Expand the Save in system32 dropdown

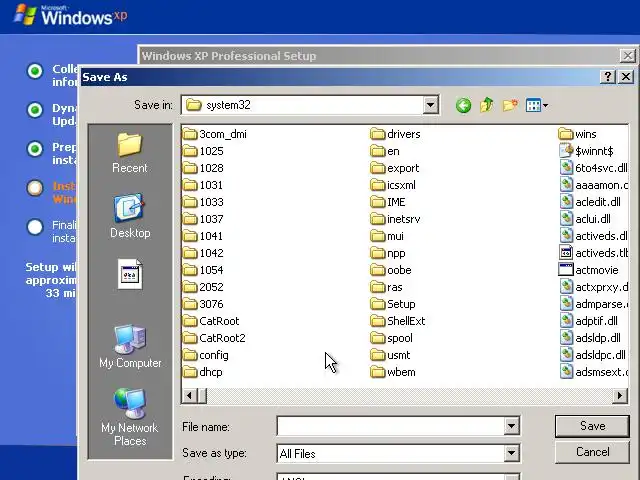click(430, 105)
